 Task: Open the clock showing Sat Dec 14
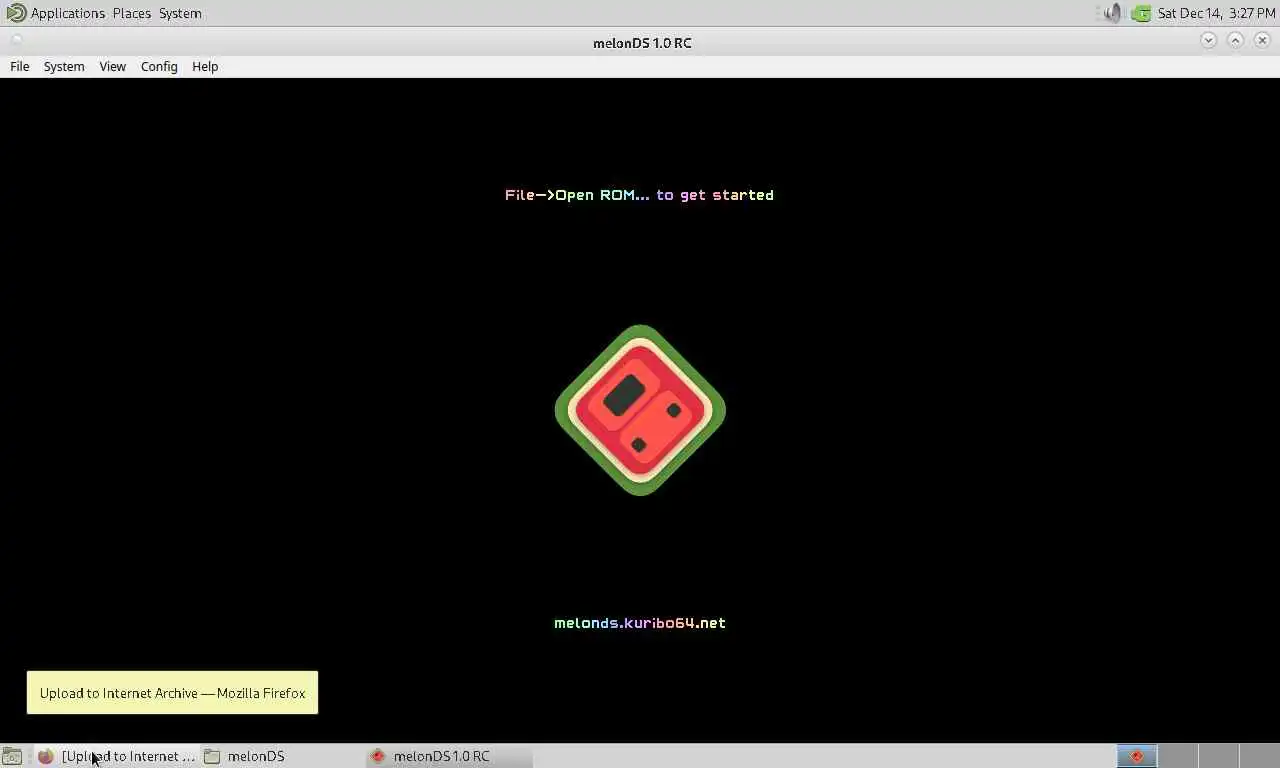click(x=1216, y=13)
